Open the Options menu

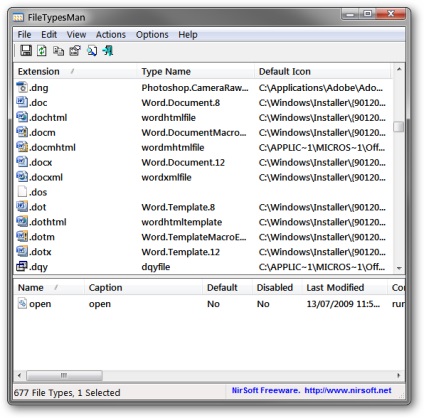click(x=152, y=35)
